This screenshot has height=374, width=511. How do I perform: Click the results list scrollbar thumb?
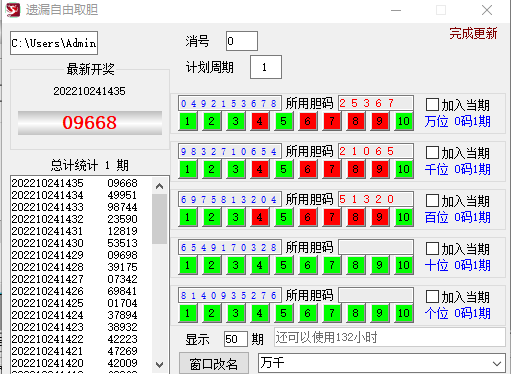[159, 219]
